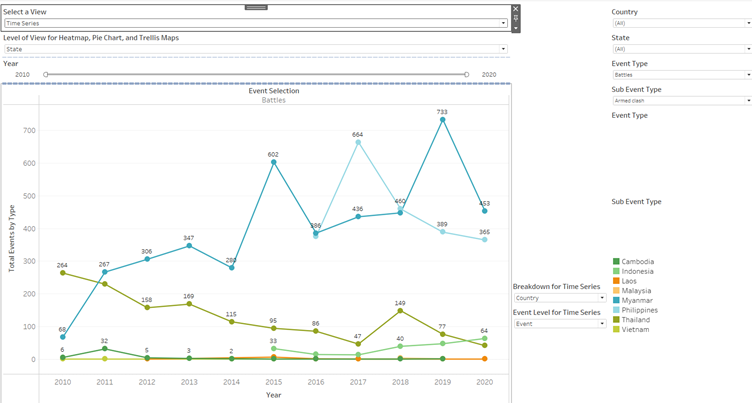Highlight Thailand in the color legend

click(616, 319)
